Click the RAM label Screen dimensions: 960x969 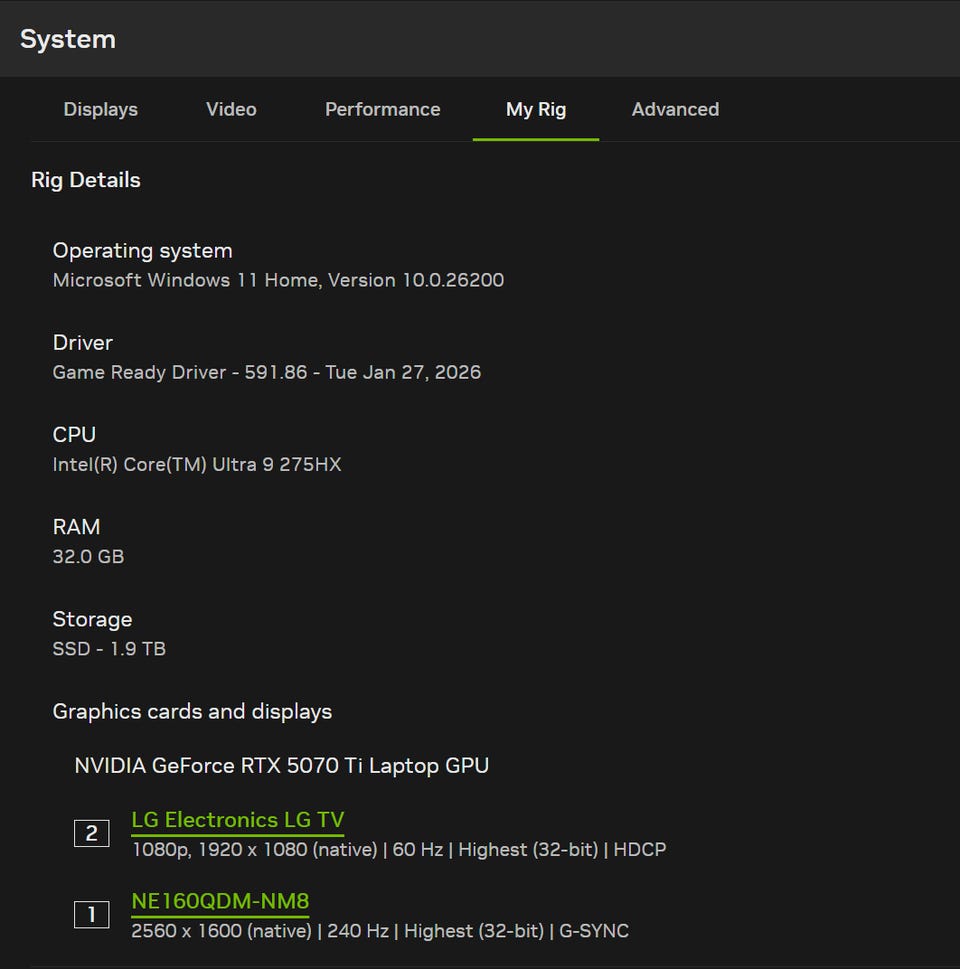click(77, 527)
